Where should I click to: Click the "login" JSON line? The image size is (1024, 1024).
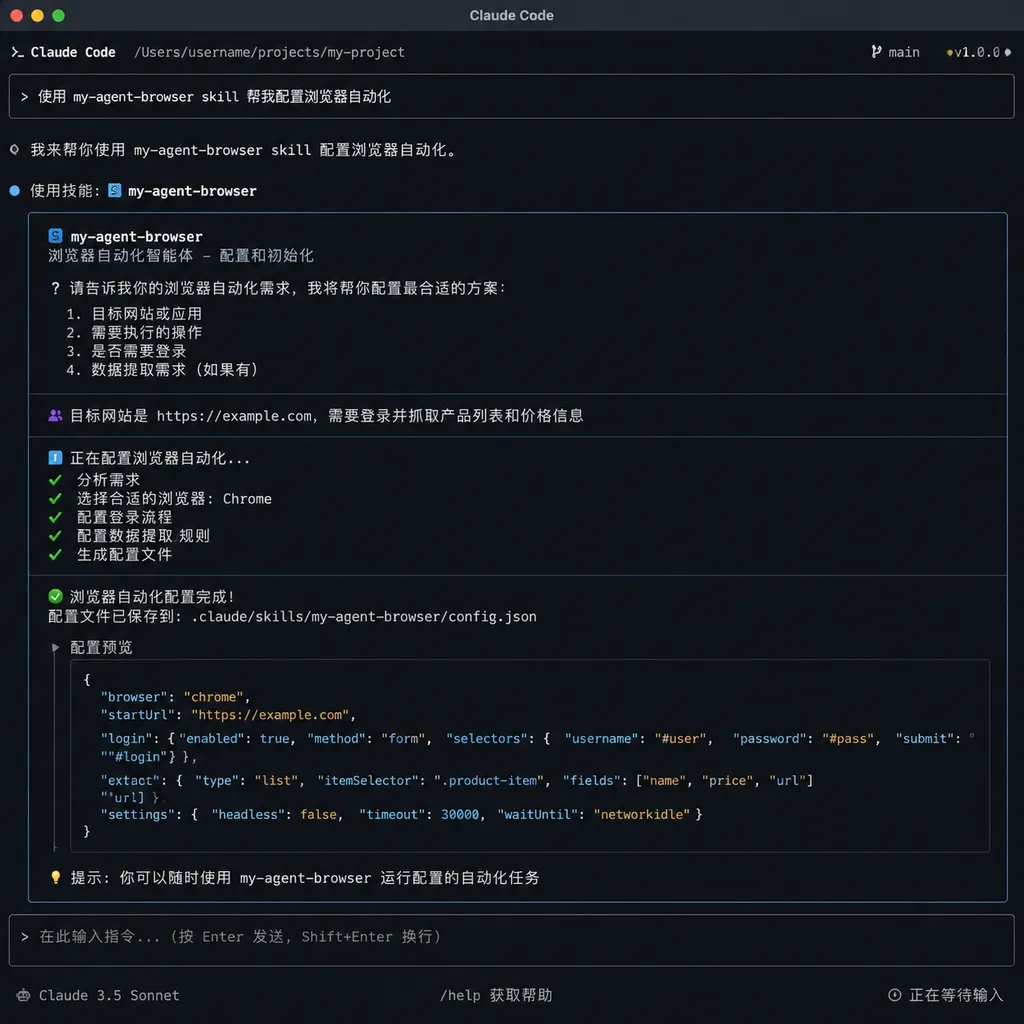(536, 747)
